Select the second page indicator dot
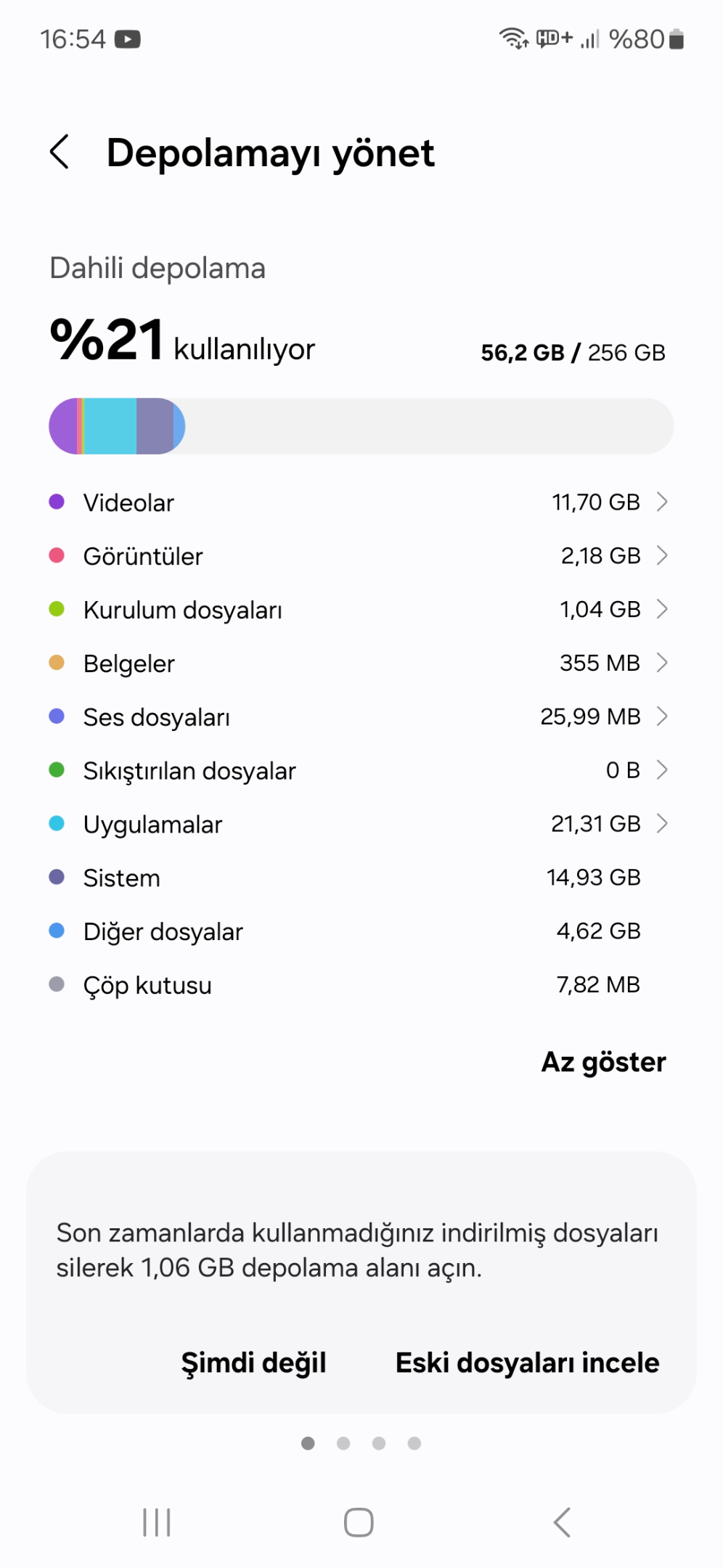Image resolution: width=723 pixels, height=1568 pixels. click(x=343, y=1443)
